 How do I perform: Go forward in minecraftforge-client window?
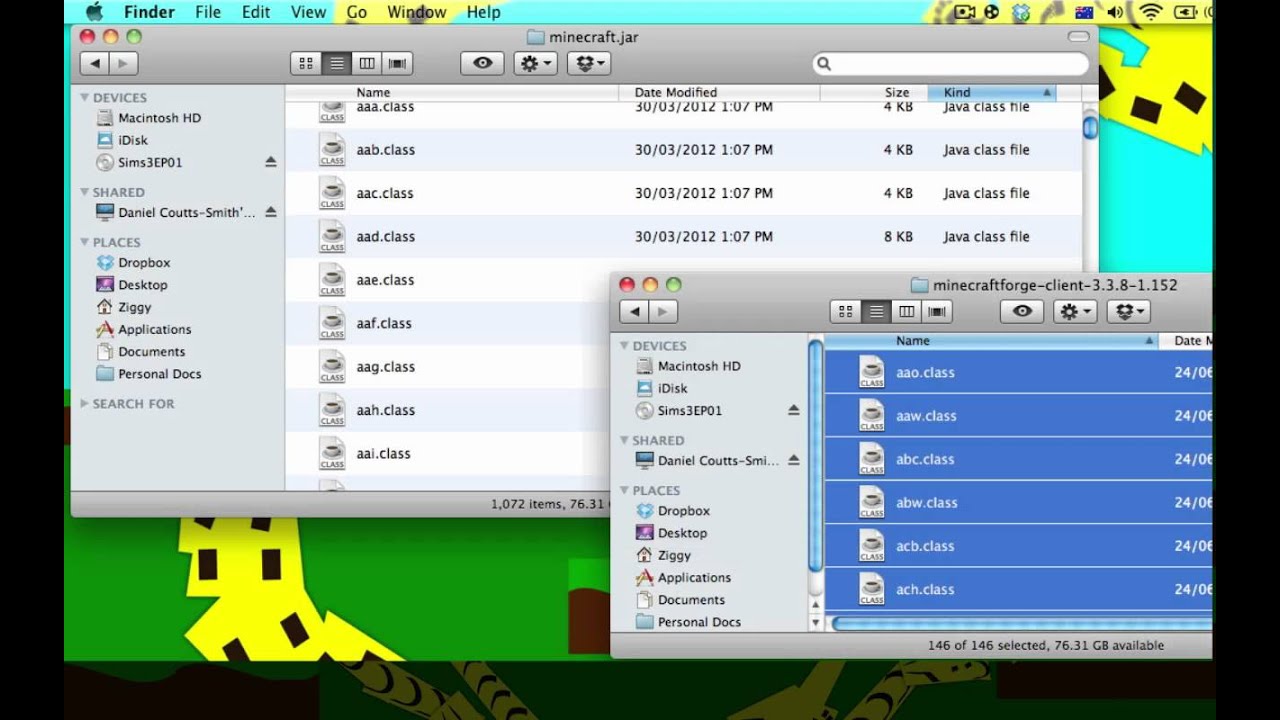662,312
